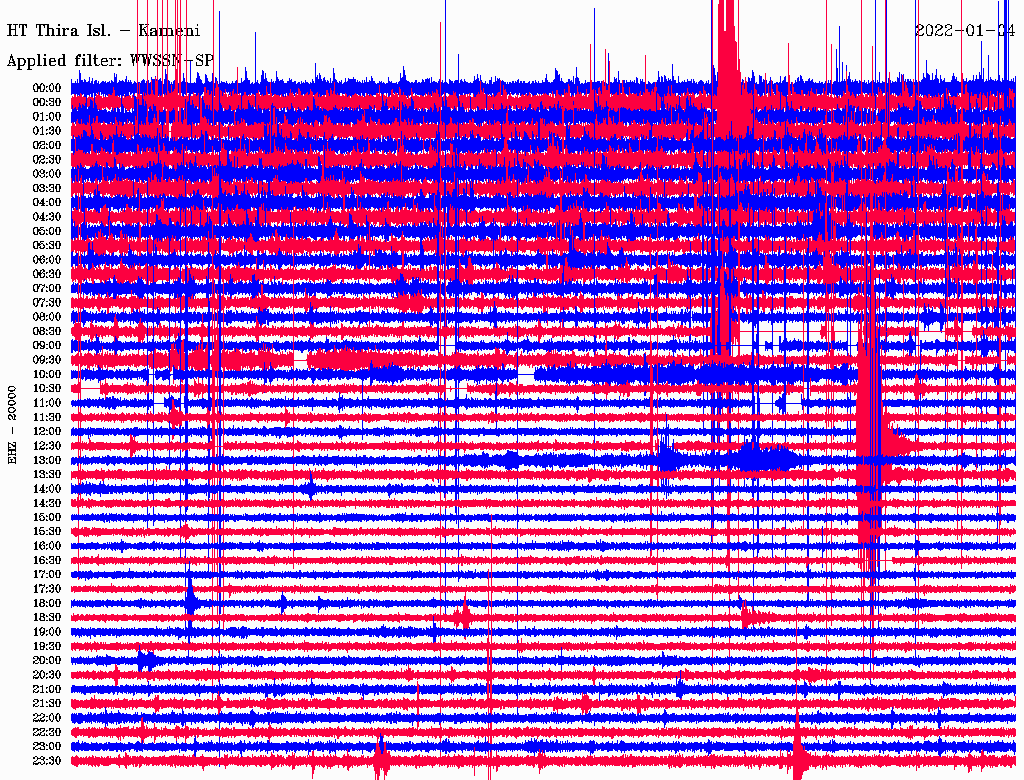Click the 14:30 time label
This screenshot has height=780, width=1024.
pyautogui.click(x=47, y=503)
